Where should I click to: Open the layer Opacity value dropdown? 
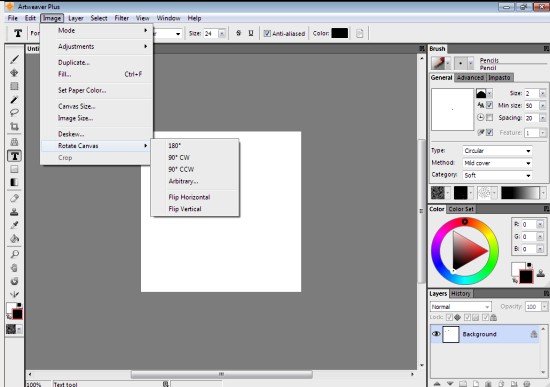click(x=544, y=307)
